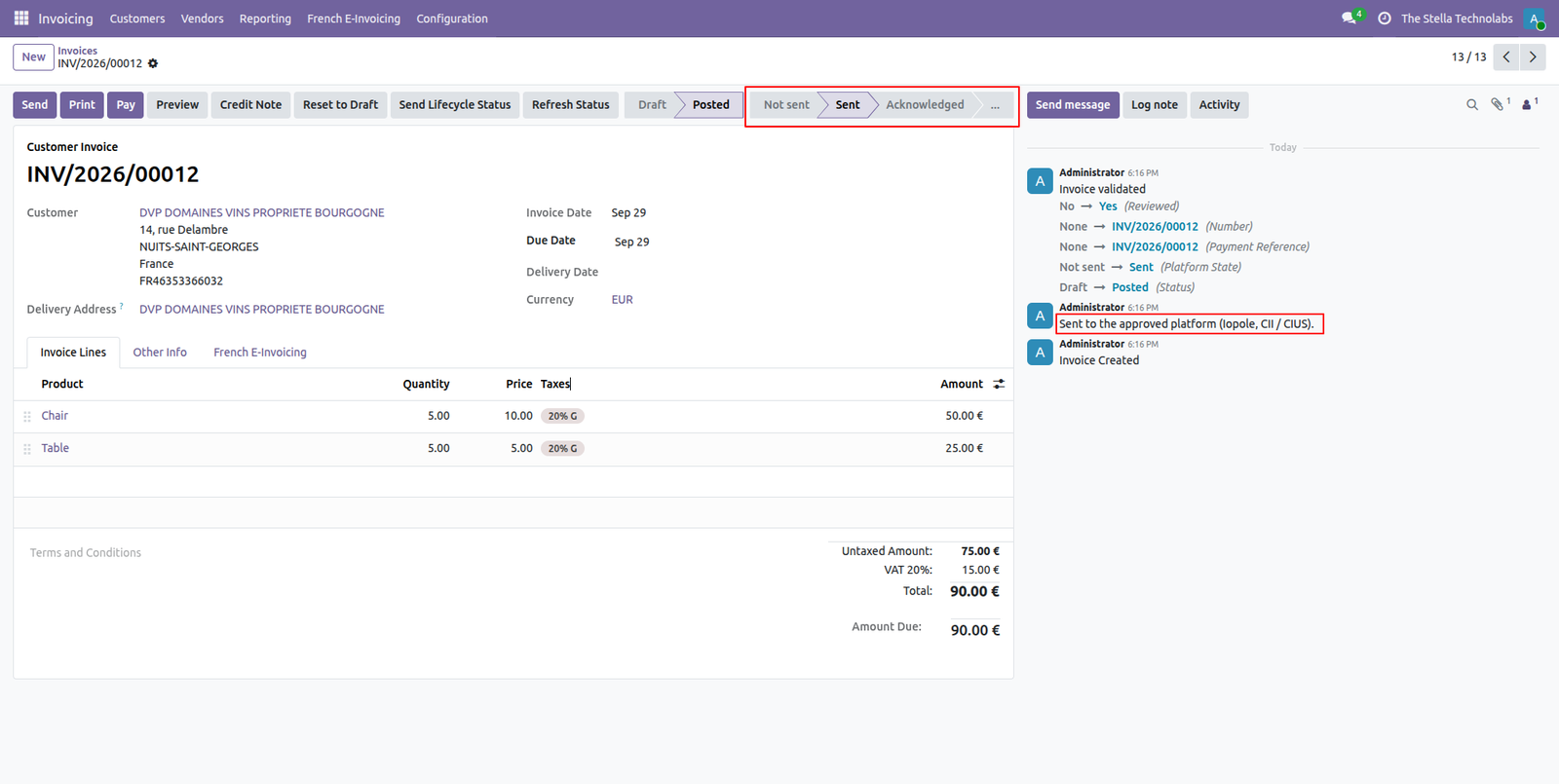Select the Acknowledged platform state
This screenshot has height=784, width=1559.
(x=925, y=105)
